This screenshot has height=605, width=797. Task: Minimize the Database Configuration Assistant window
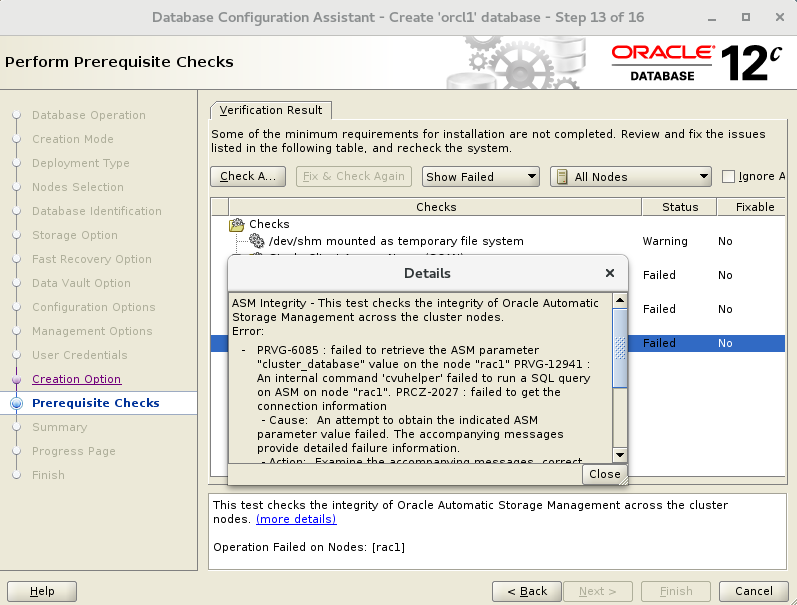pos(712,18)
